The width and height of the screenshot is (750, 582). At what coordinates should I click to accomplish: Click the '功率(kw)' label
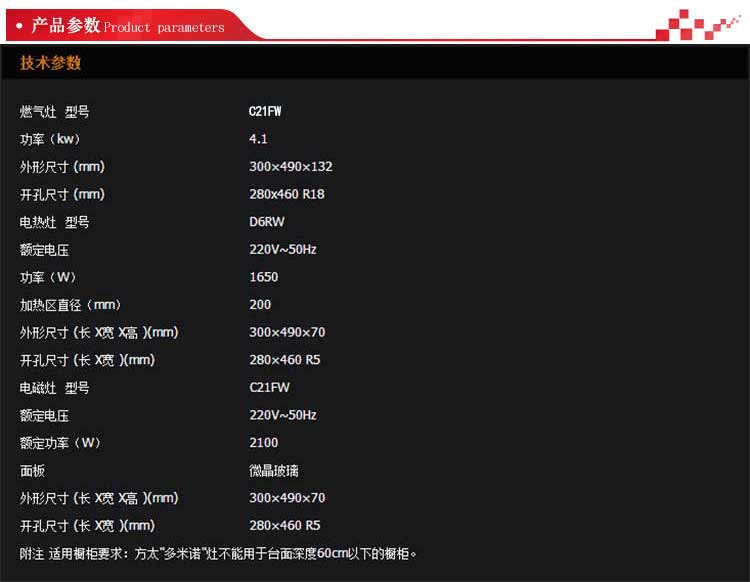50,139
